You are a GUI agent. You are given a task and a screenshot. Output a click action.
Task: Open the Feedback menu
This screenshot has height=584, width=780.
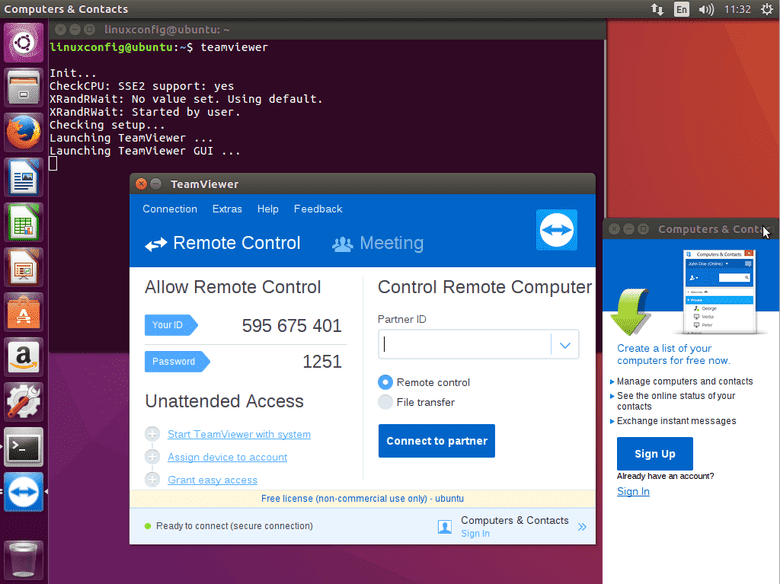coord(318,209)
